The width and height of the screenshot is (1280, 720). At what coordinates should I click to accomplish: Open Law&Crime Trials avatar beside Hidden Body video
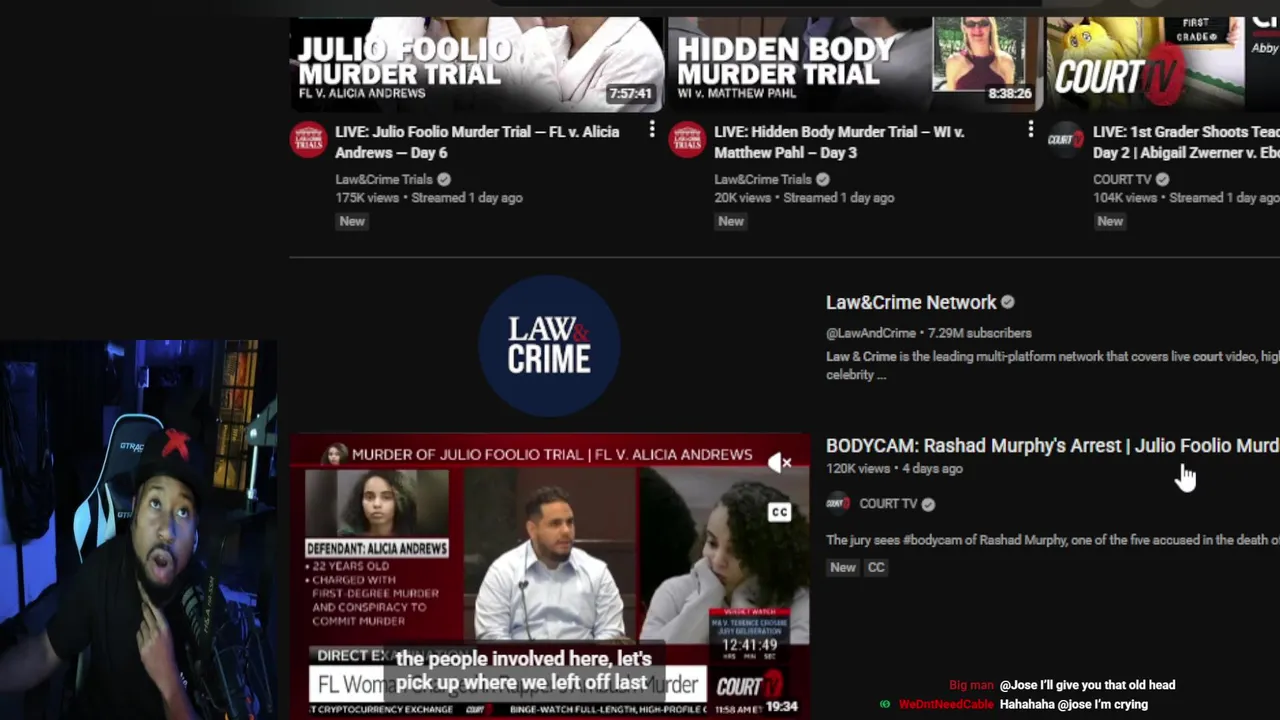[x=687, y=139]
